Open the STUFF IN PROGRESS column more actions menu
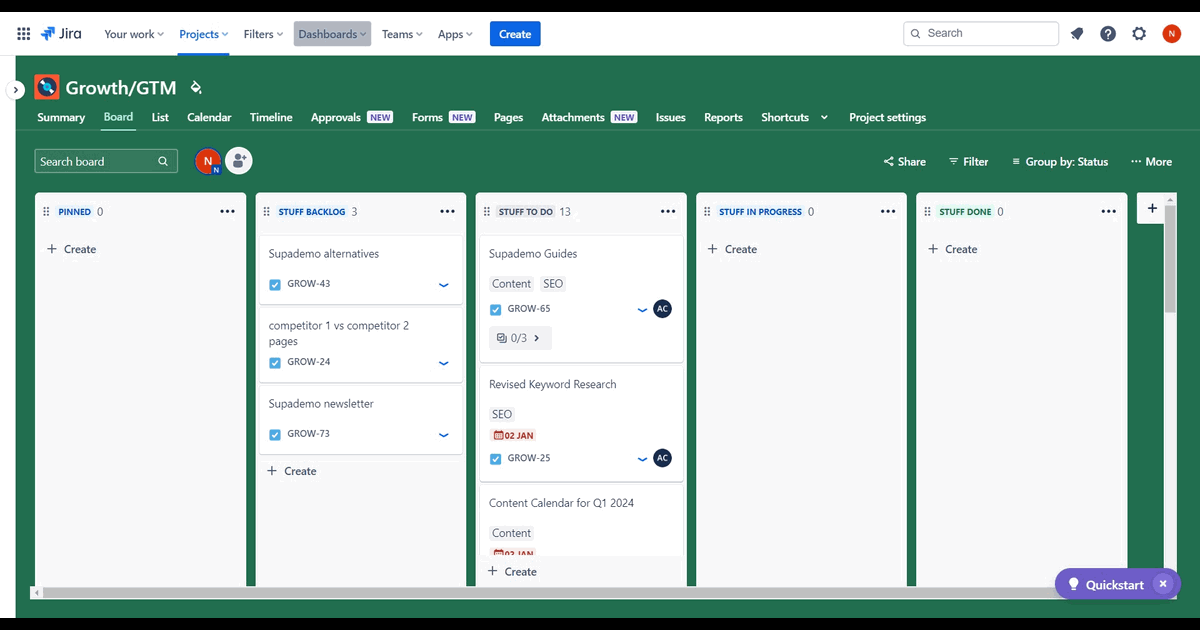 888,212
